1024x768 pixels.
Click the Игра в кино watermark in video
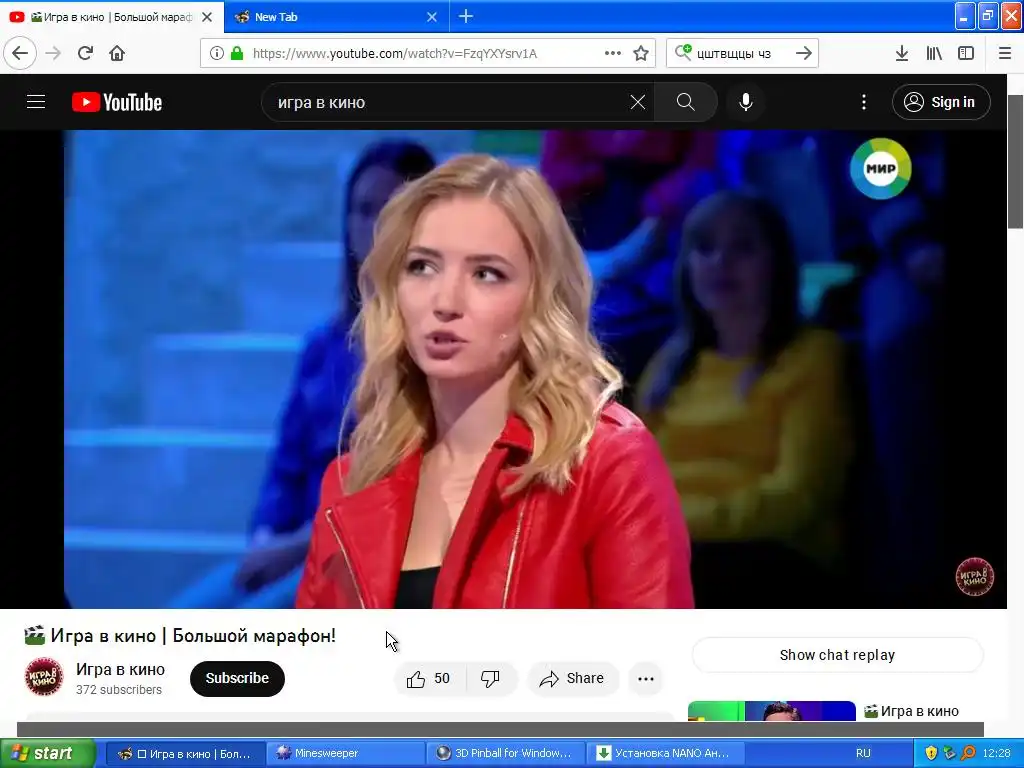coord(974,576)
